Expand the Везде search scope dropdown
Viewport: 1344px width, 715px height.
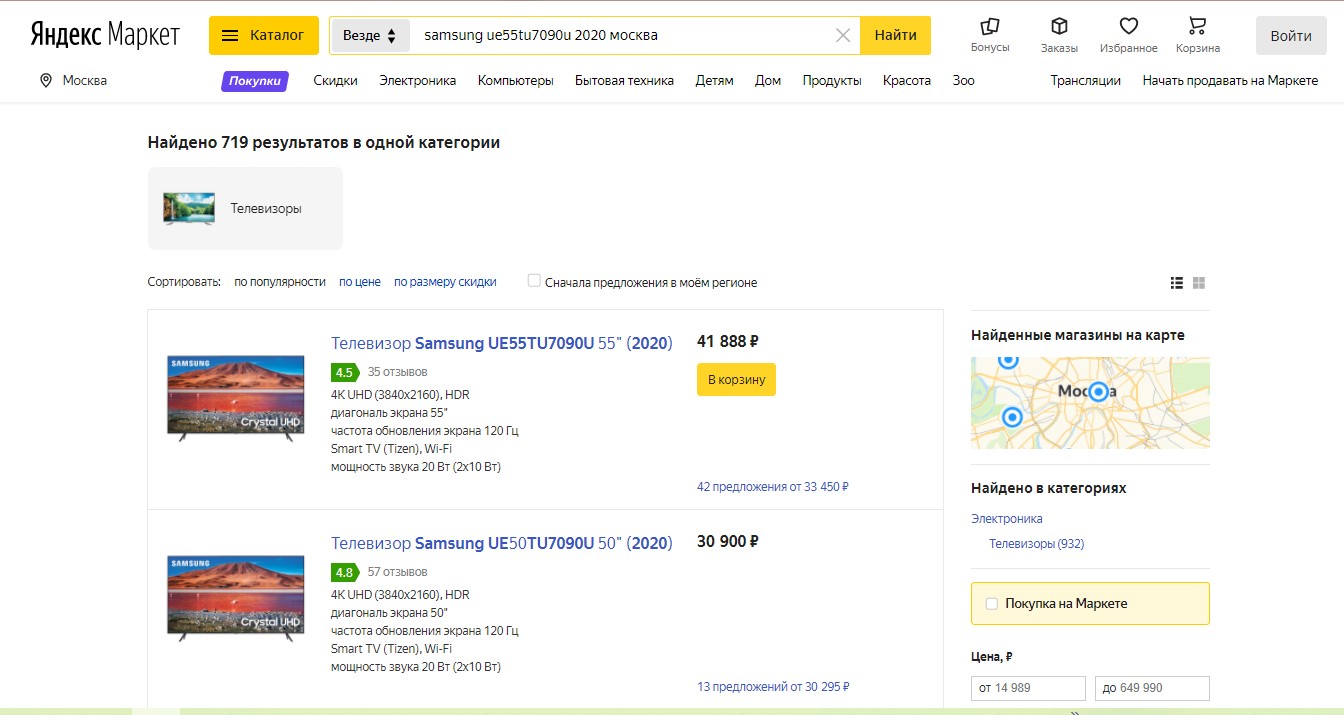370,35
